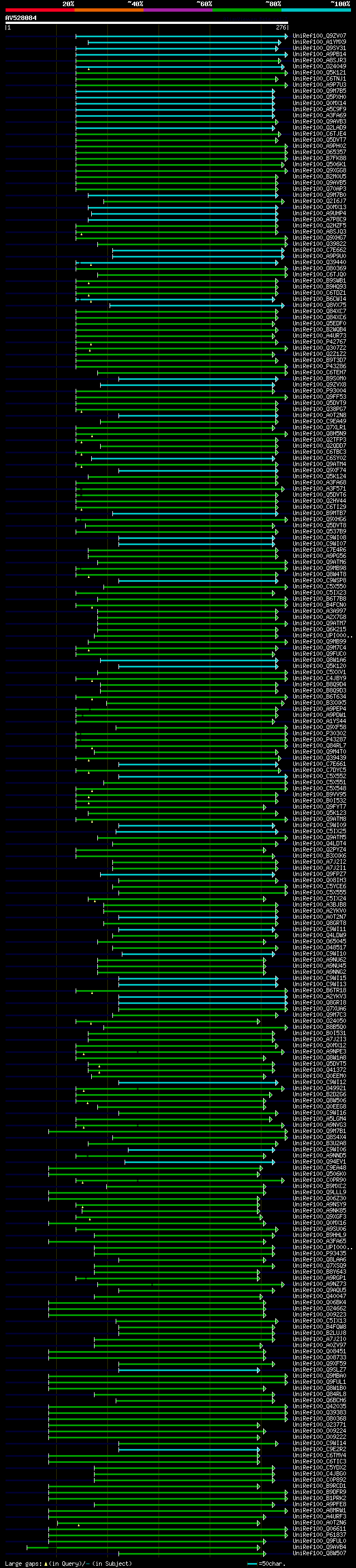Select UniRef100_Q9XGG8 label

point(319,170)
